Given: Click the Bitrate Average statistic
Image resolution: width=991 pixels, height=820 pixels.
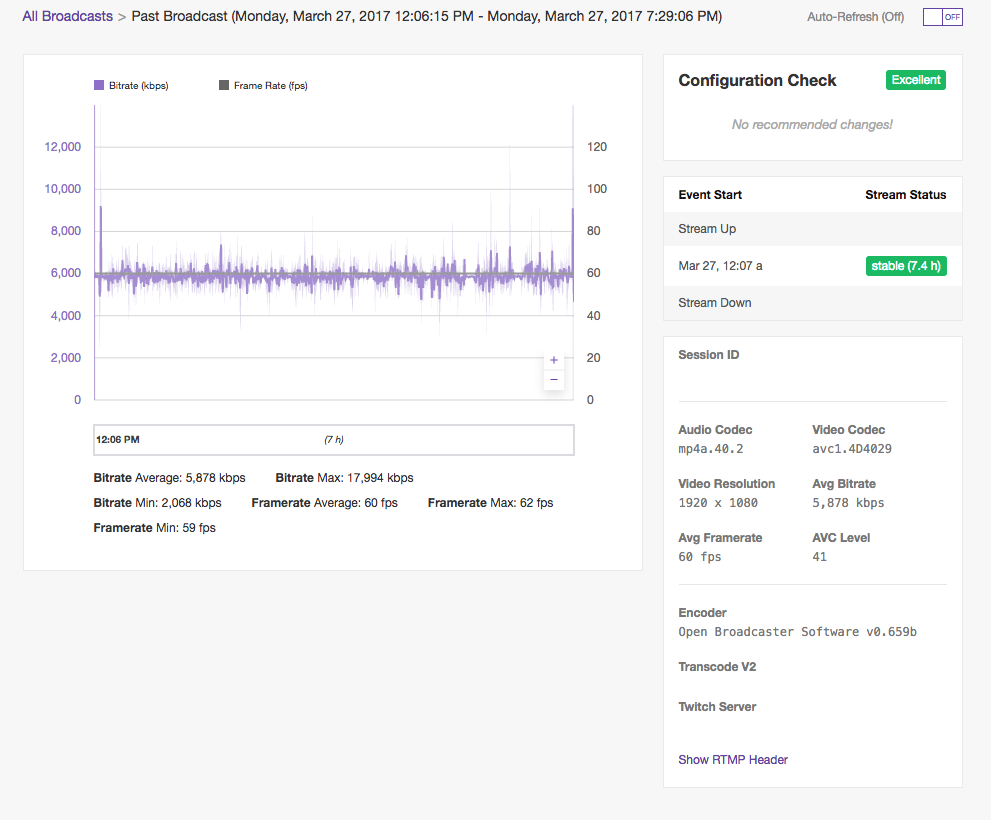Looking at the screenshot, I should coord(169,477).
